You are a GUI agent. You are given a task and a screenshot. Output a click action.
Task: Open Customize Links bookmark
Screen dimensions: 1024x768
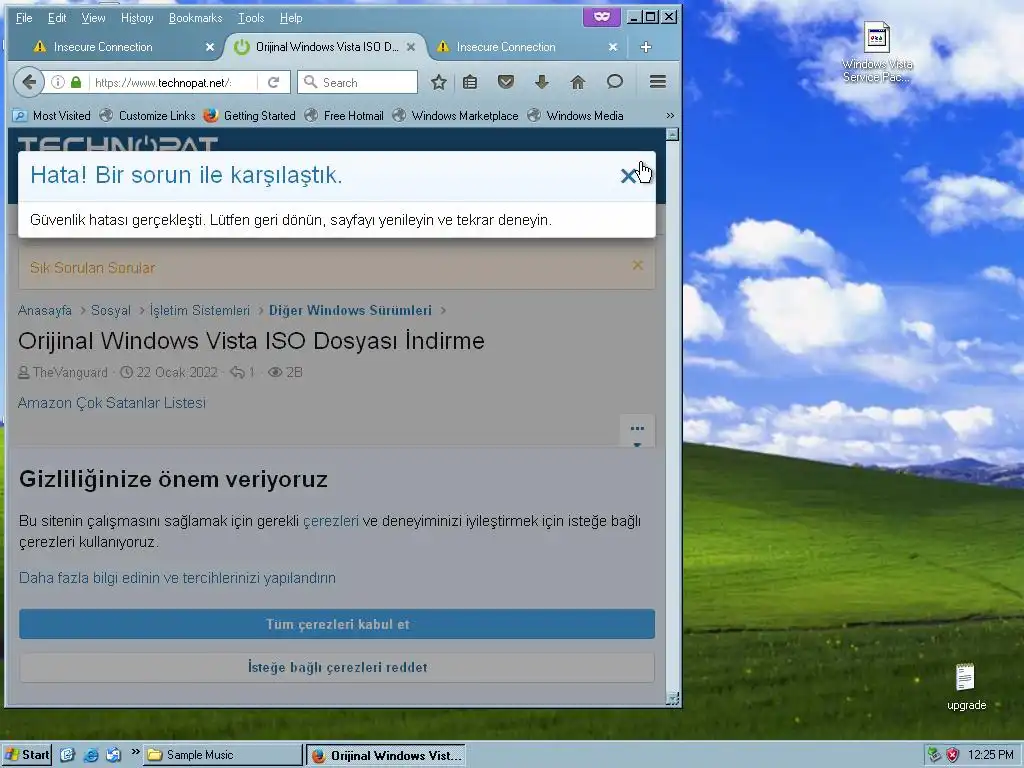coord(148,116)
